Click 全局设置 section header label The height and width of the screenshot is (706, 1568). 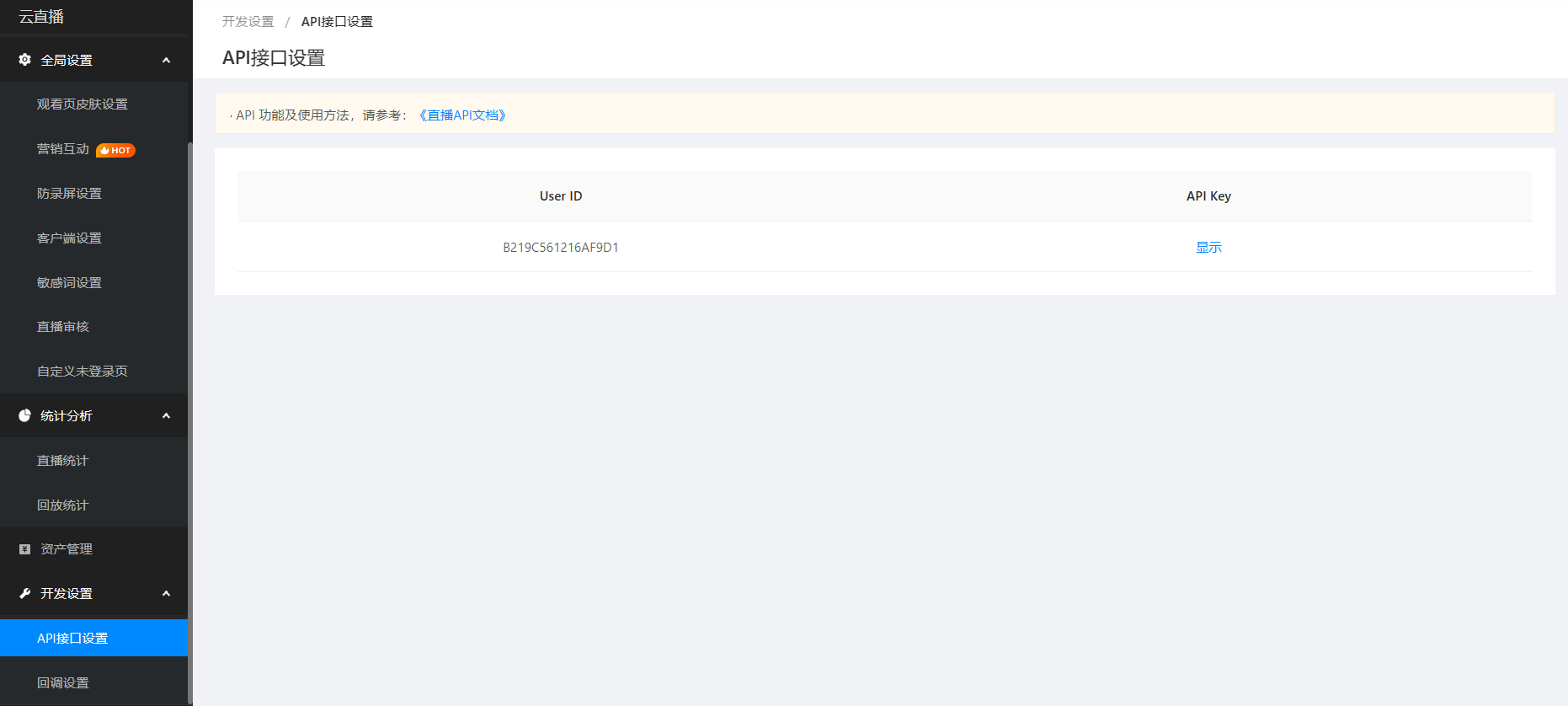coord(67,60)
